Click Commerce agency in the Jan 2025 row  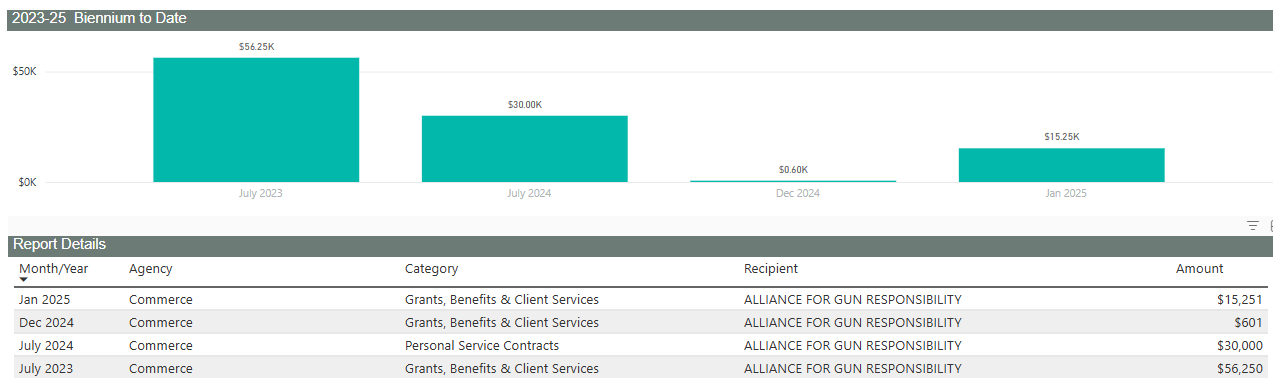[x=161, y=300]
